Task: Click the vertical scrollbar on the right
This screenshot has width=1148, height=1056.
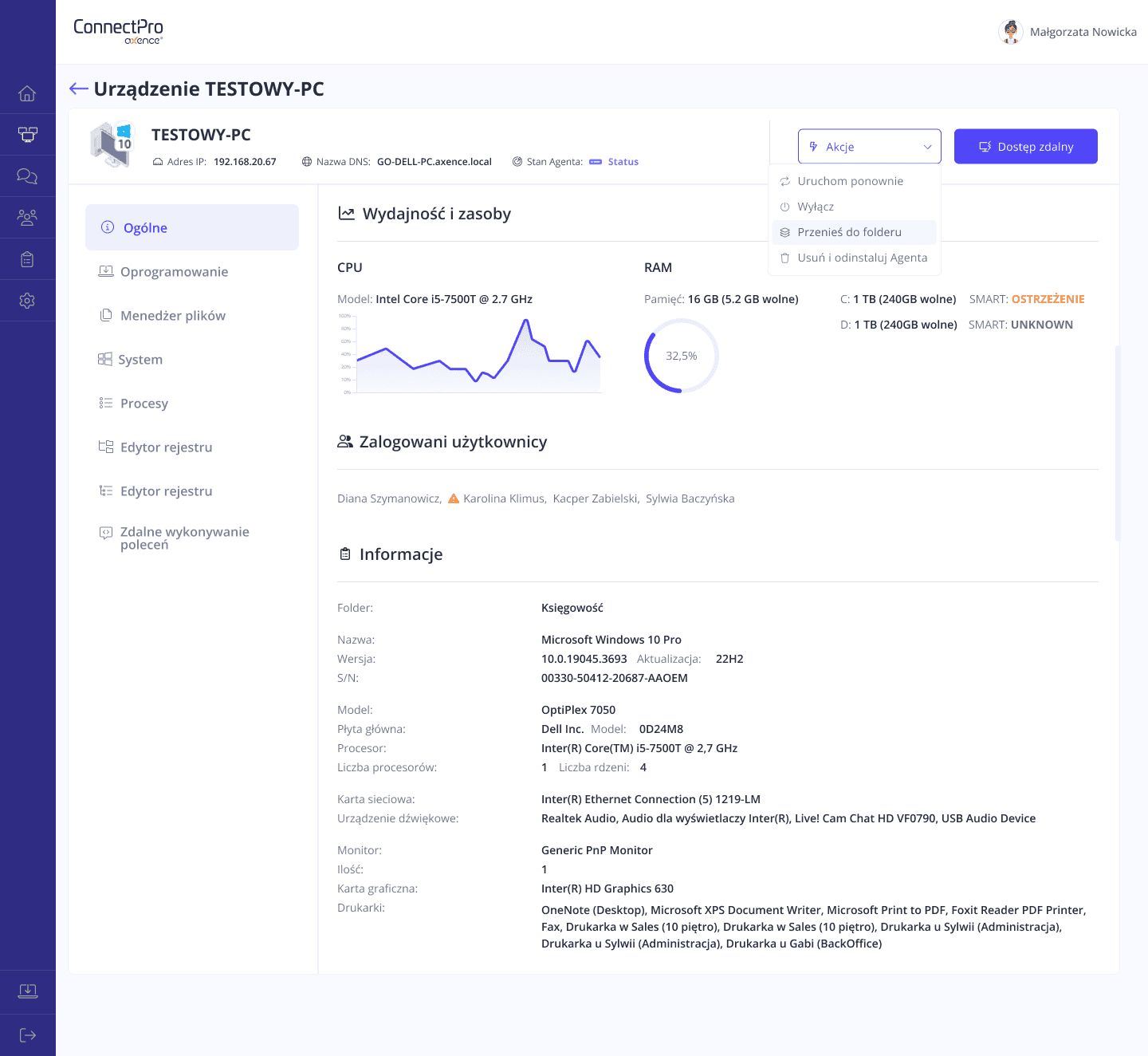Action: [1118, 443]
